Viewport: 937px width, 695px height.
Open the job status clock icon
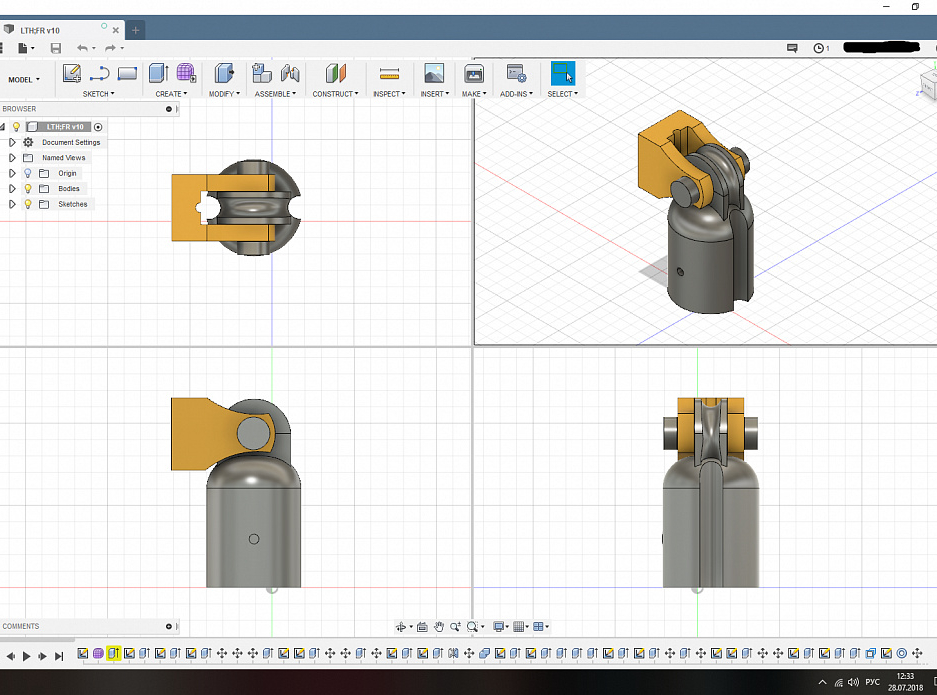(x=819, y=47)
